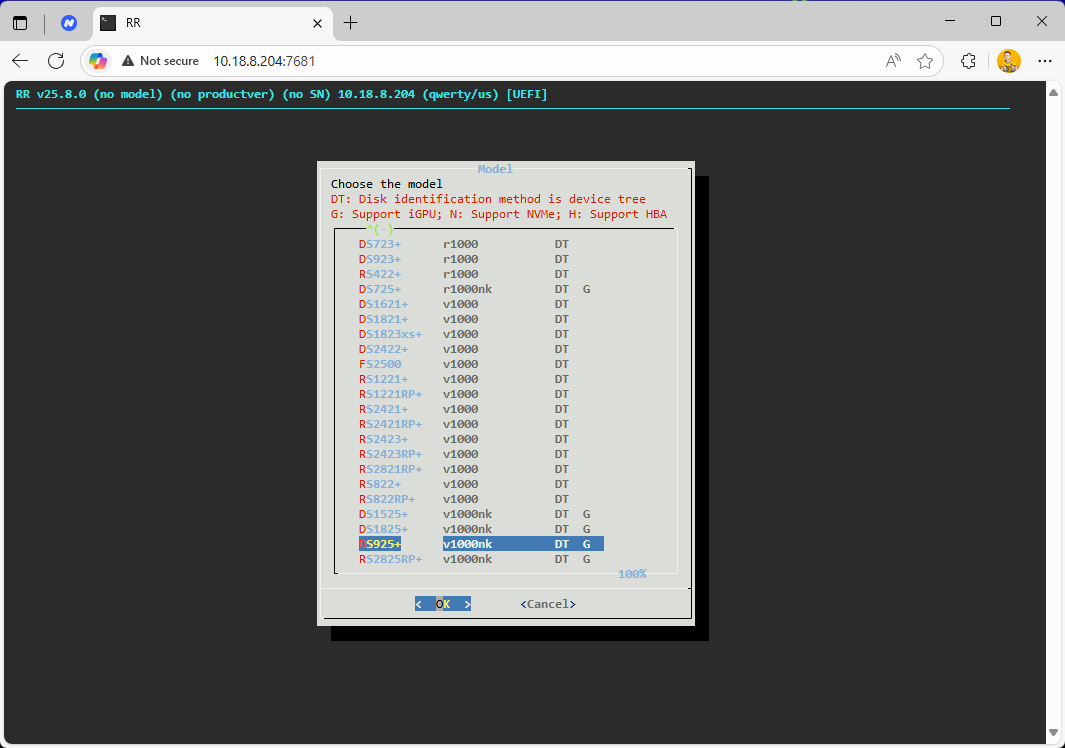Open the browser extensions icon
Image resolution: width=1065 pixels, height=748 pixels.
click(969, 61)
